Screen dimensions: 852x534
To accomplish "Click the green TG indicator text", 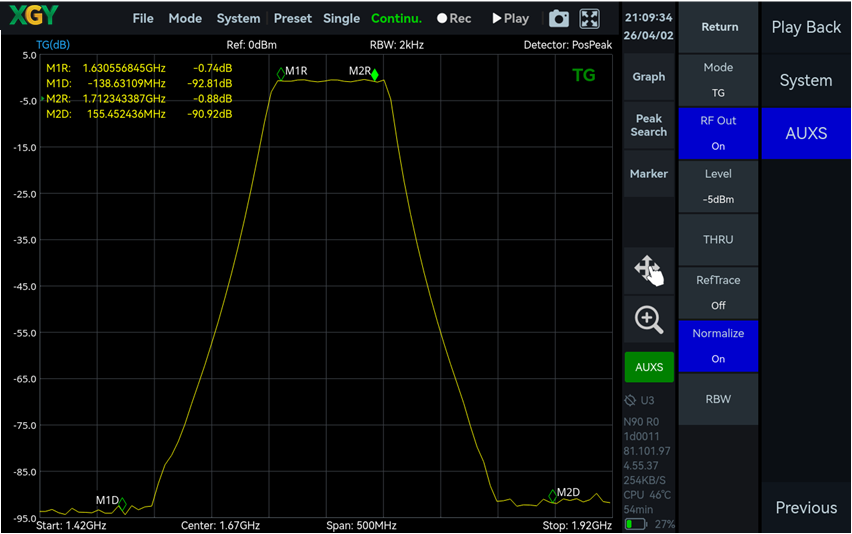I will [x=584, y=75].
